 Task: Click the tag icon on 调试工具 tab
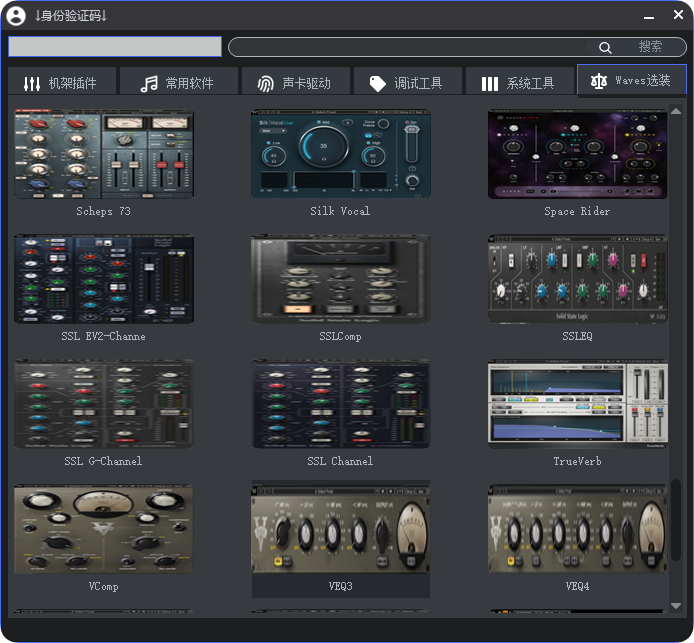click(x=378, y=83)
